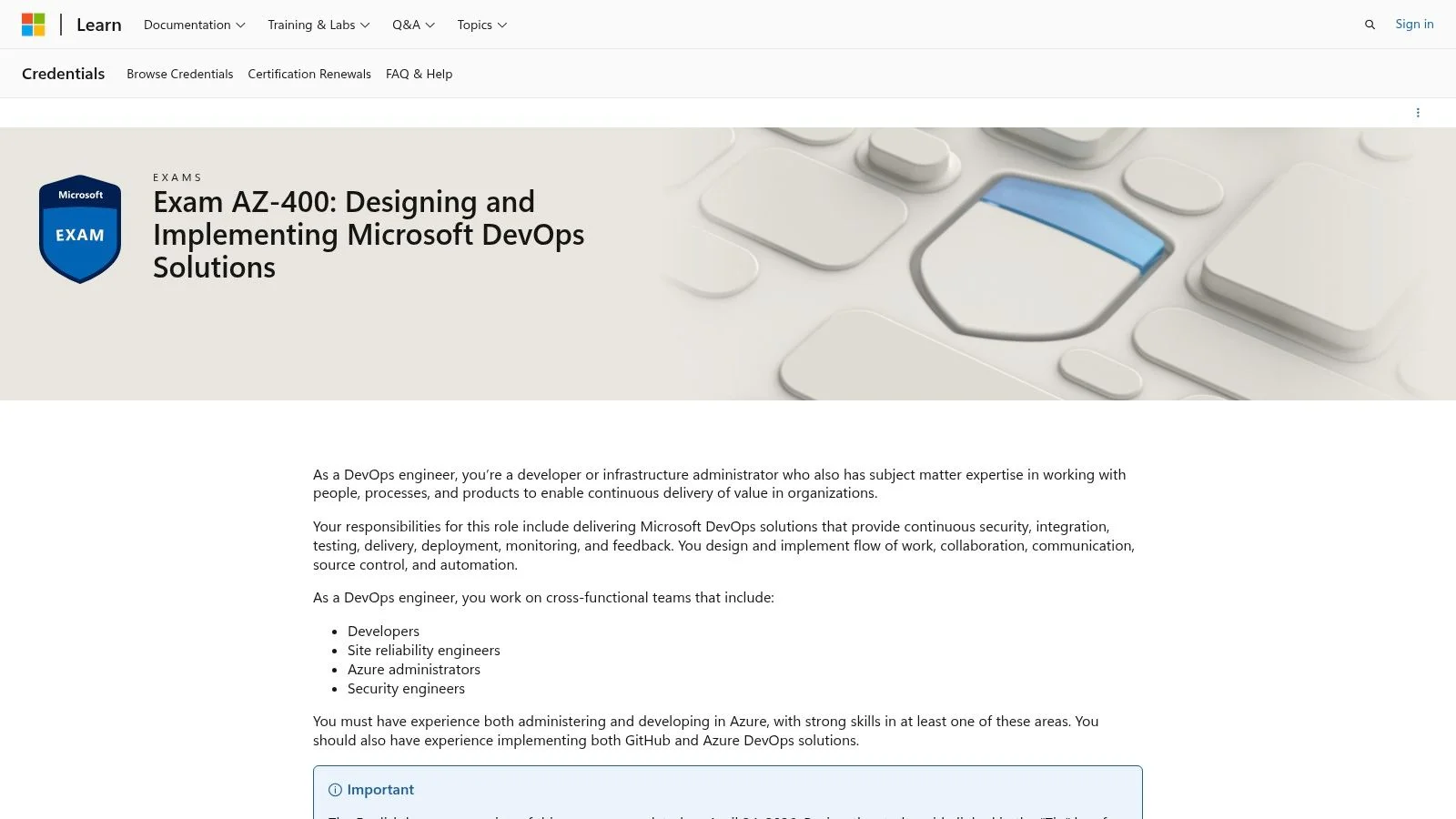1456x819 pixels.
Task: Click the Microsoft logo icon
Action: pyautogui.click(x=34, y=25)
